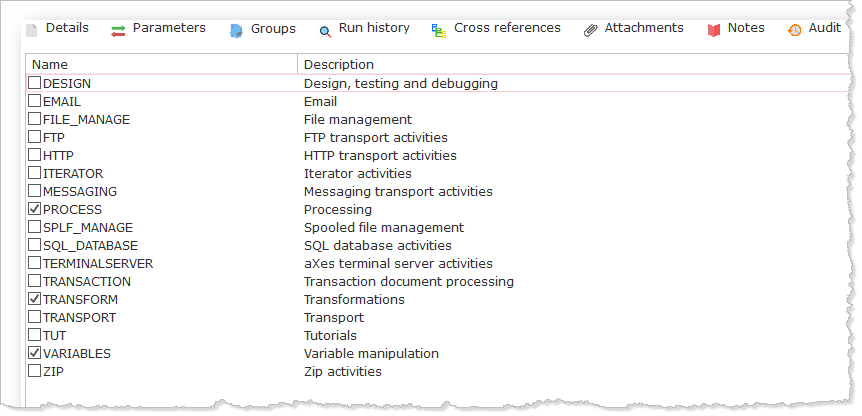This screenshot has width=862, height=416.
Task: Click the Parameters arrows icon
Action: click(x=118, y=31)
